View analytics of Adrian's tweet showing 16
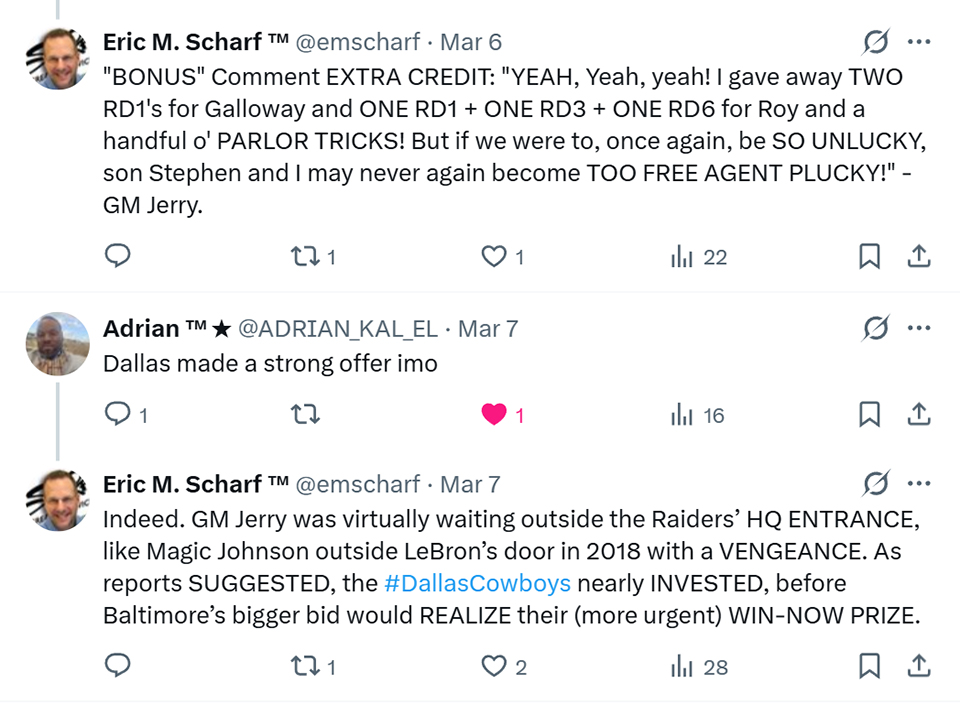 click(698, 415)
